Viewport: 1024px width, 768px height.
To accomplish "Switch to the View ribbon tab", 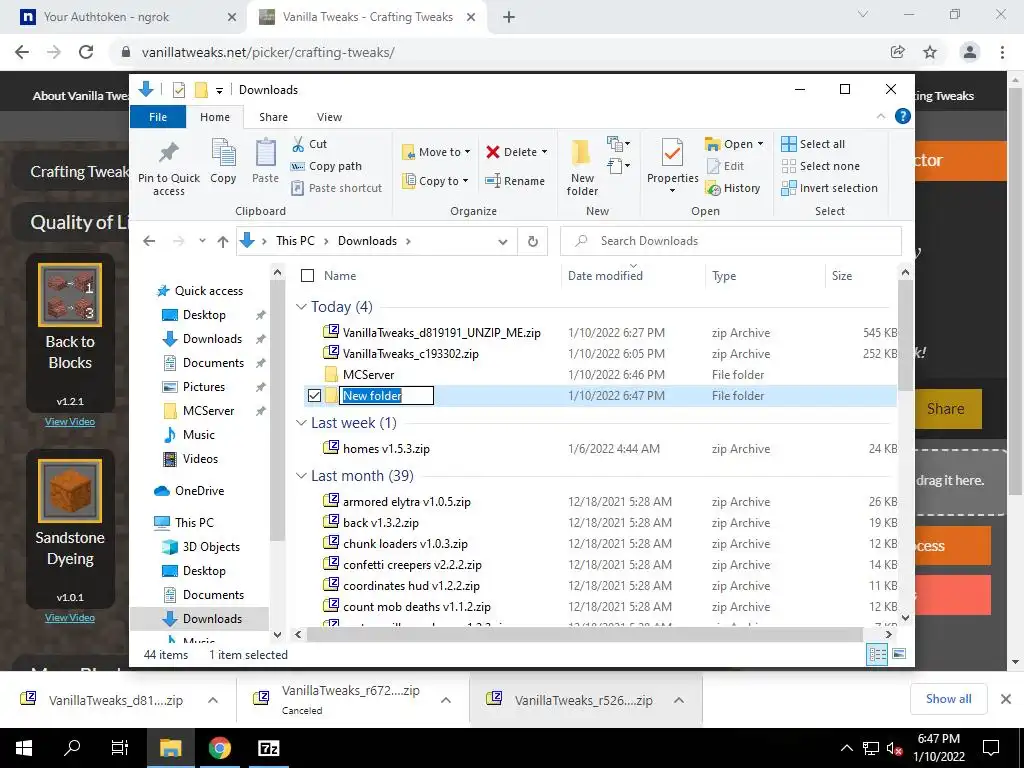I will (x=329, y=117).
